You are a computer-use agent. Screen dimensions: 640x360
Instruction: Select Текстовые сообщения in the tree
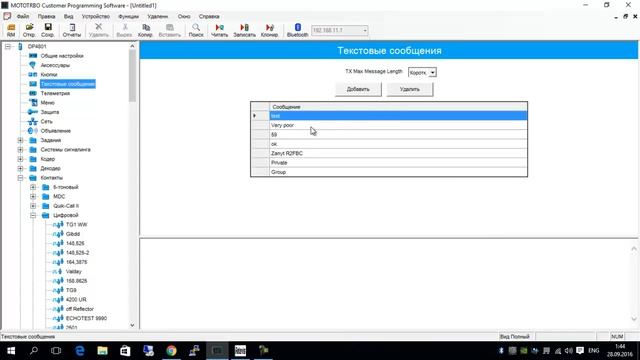tap(68, 84)
